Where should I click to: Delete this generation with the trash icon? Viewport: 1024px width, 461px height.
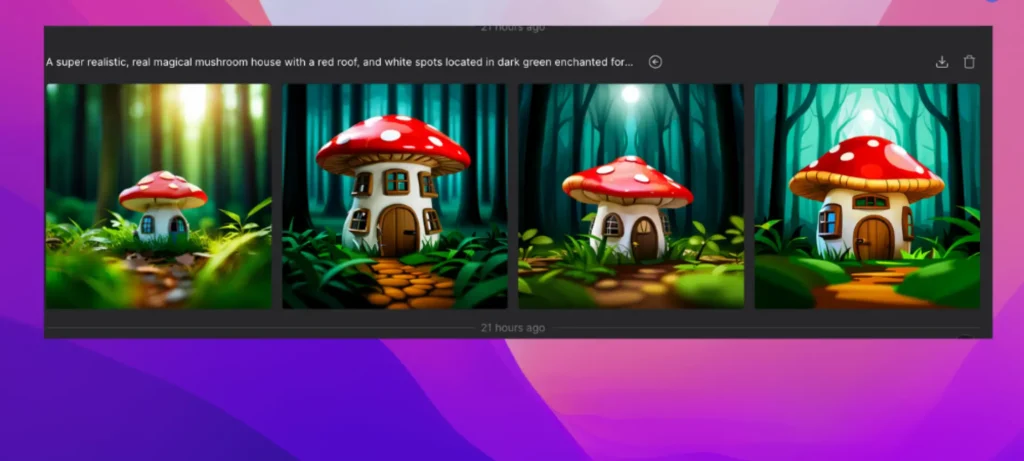point(969,62)
